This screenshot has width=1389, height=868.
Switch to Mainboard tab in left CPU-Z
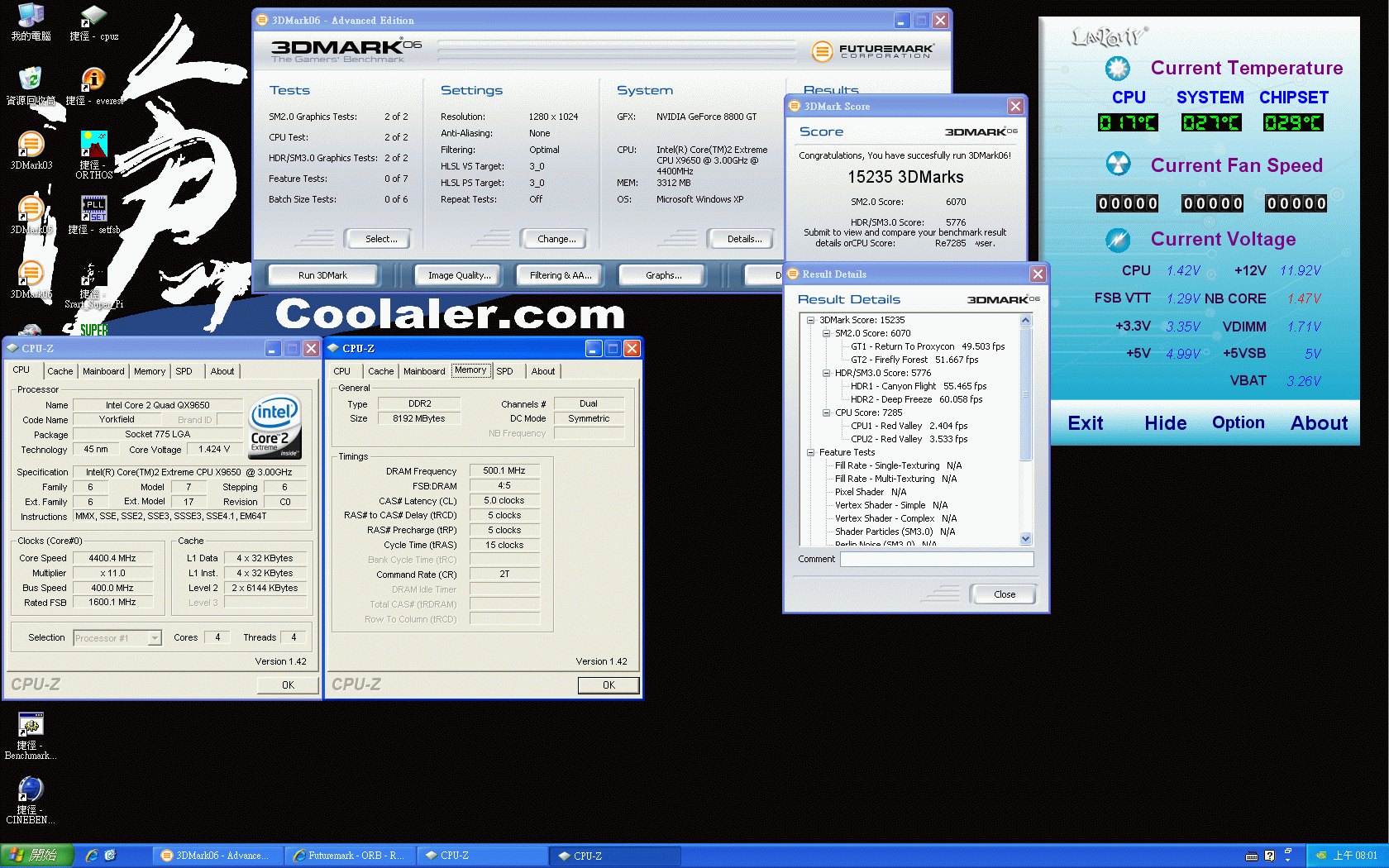pos(103,371)
